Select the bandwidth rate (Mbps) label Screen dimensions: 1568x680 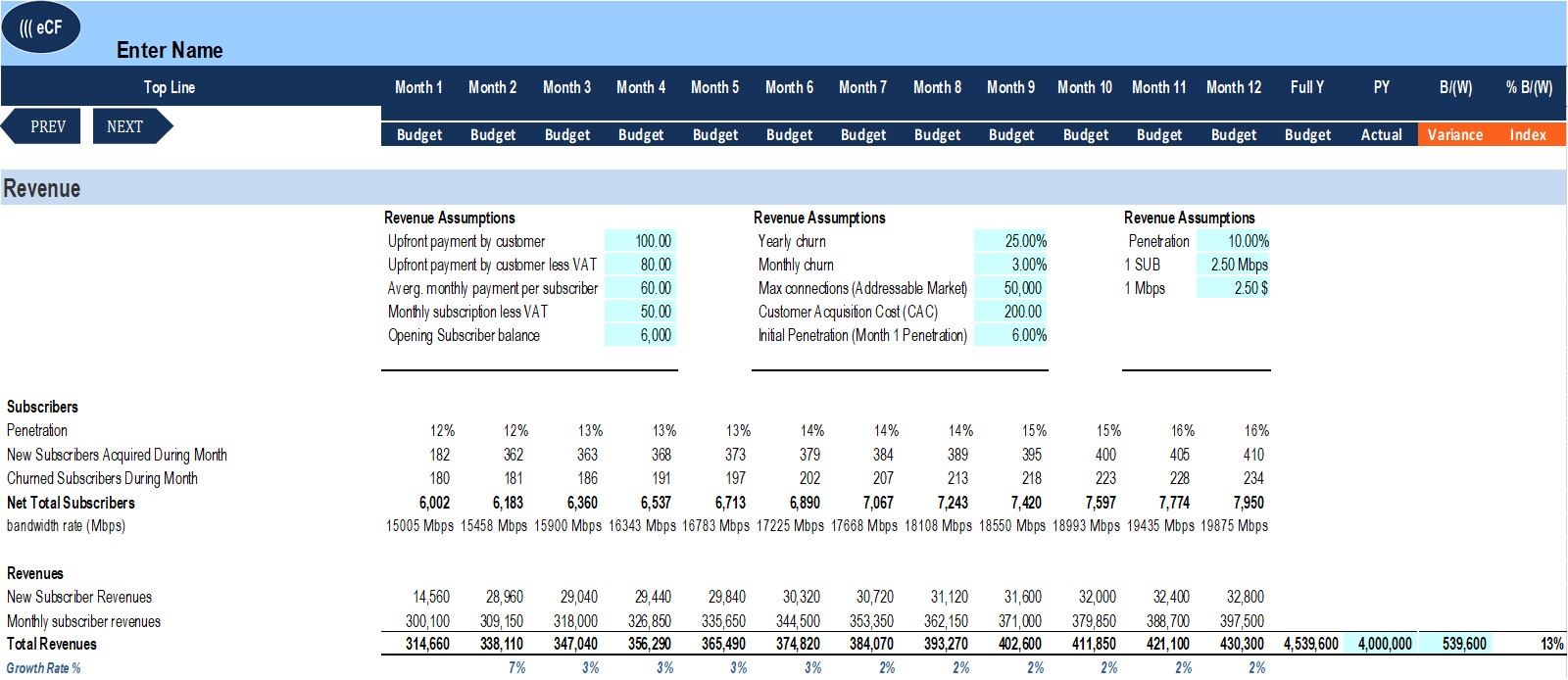[66, 526]
